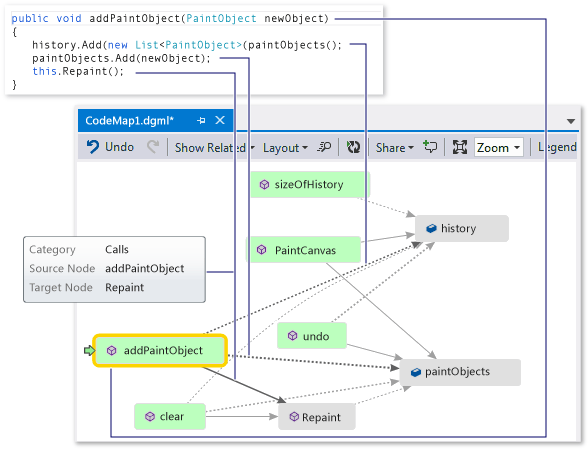Select the PaintCanvas node
The width and height of the screenshot is (588, 449).
click(x=303, y=250)
